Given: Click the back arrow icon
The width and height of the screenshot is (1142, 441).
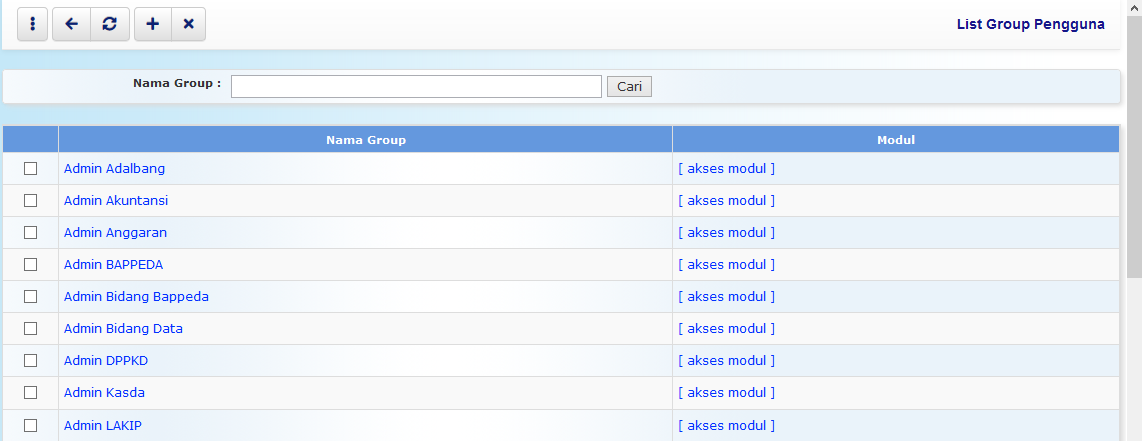Looking at the screenshot, I should [x=71, y=25].
